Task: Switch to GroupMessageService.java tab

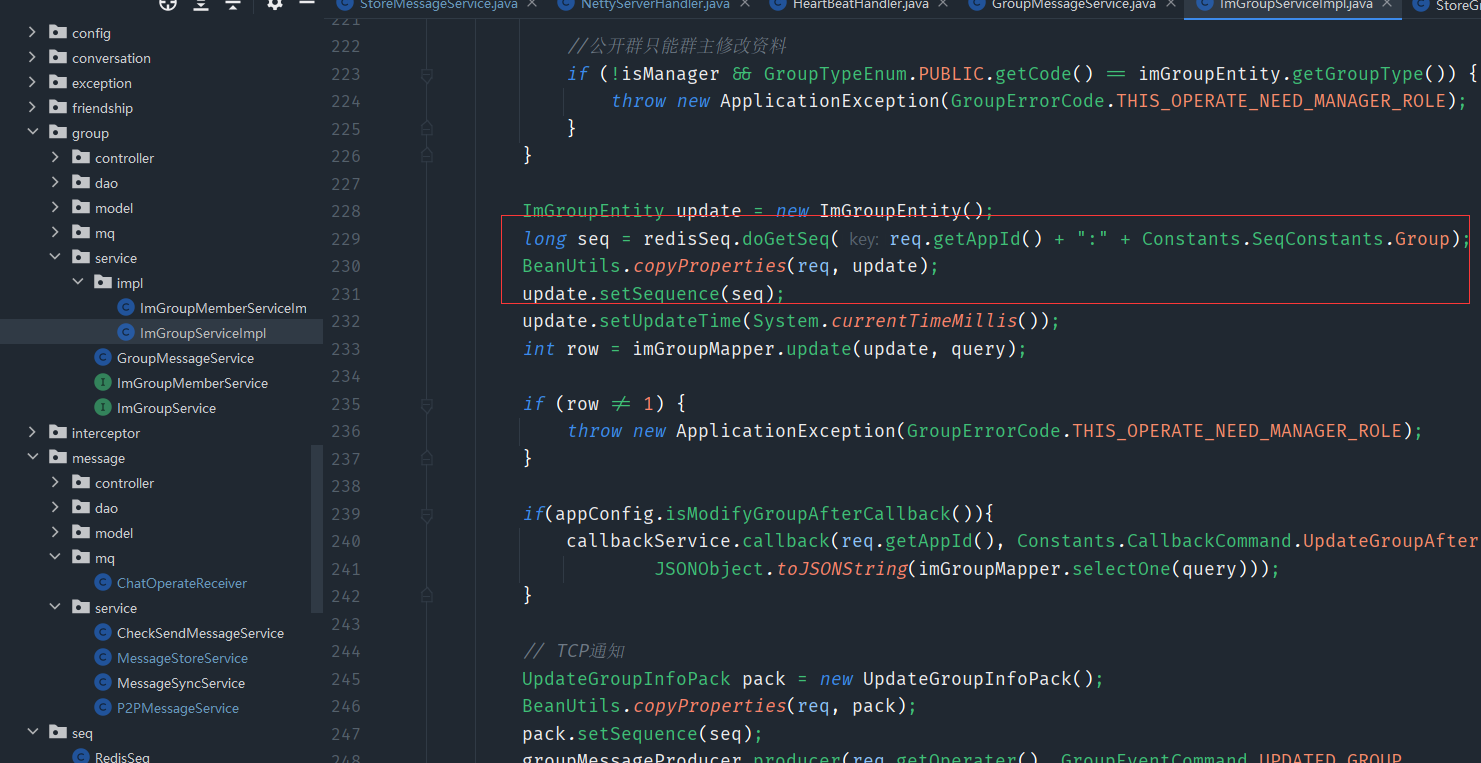Action: coord(1073,4)
